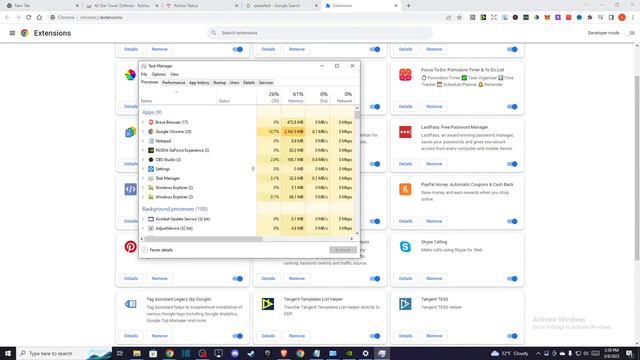Open Chrome extensions puzzle-piece menu

tap(590, 18)
